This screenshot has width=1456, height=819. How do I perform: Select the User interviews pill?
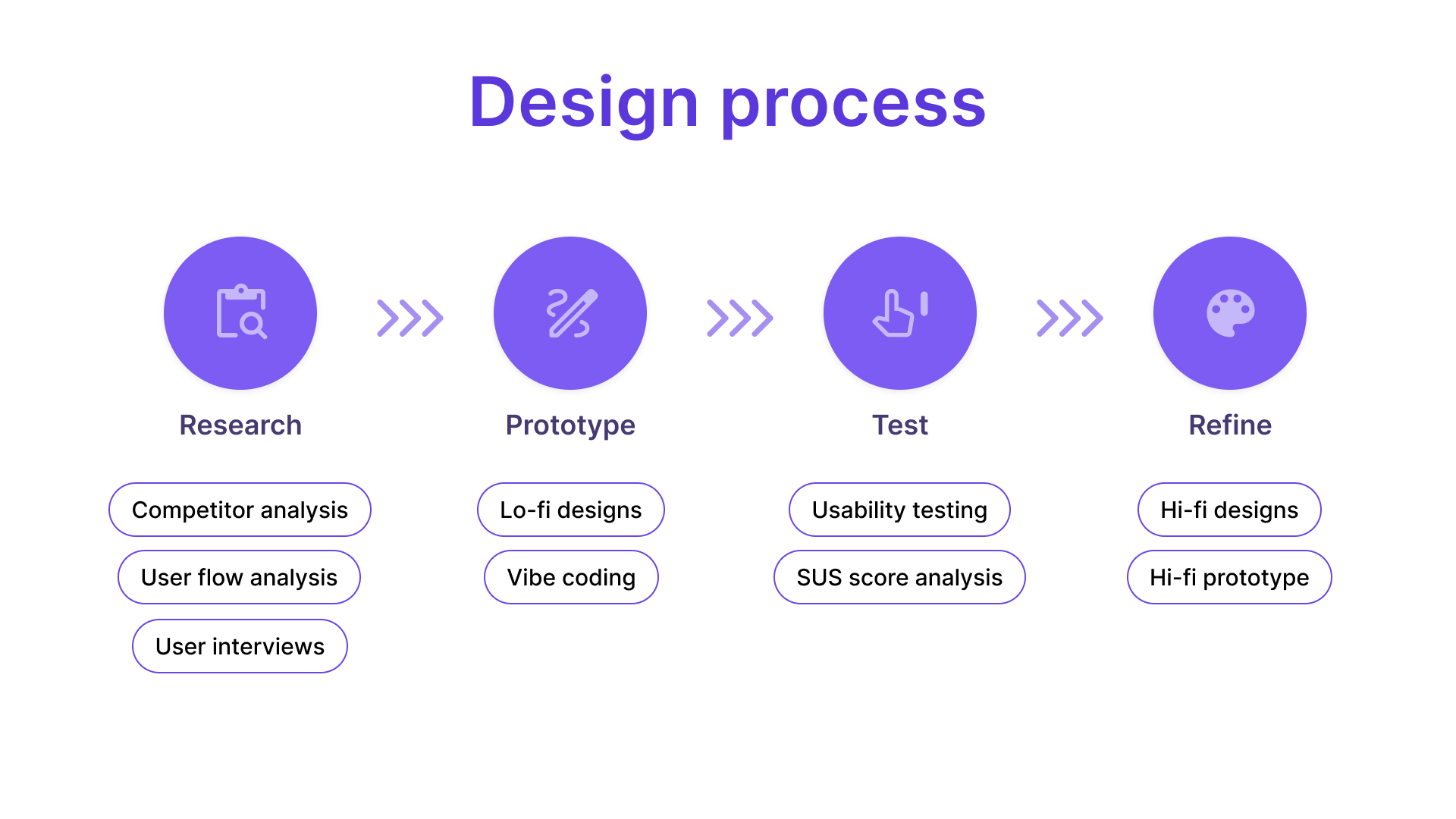pos(240,646)
